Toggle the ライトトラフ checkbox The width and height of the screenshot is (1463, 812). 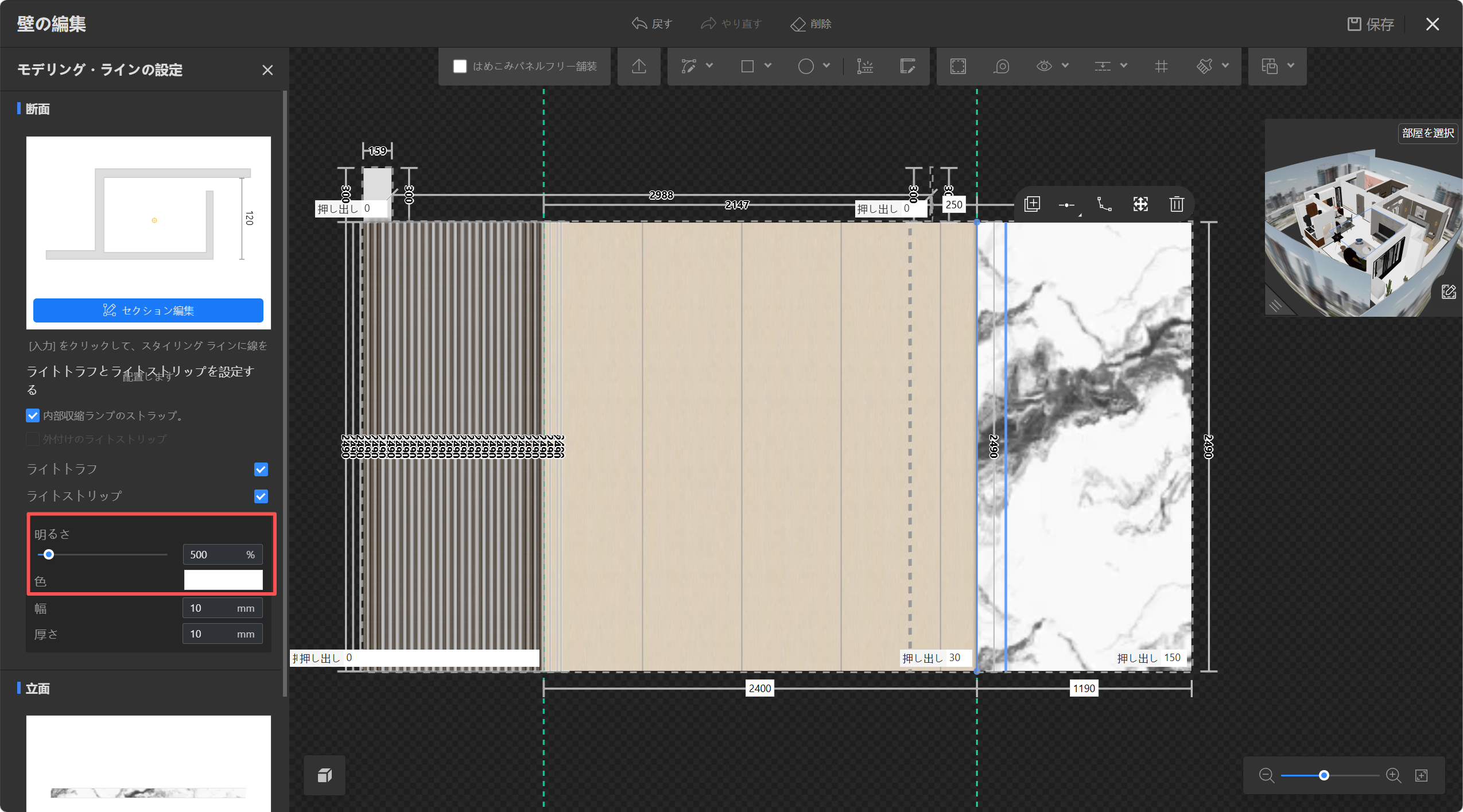(261, 469)
